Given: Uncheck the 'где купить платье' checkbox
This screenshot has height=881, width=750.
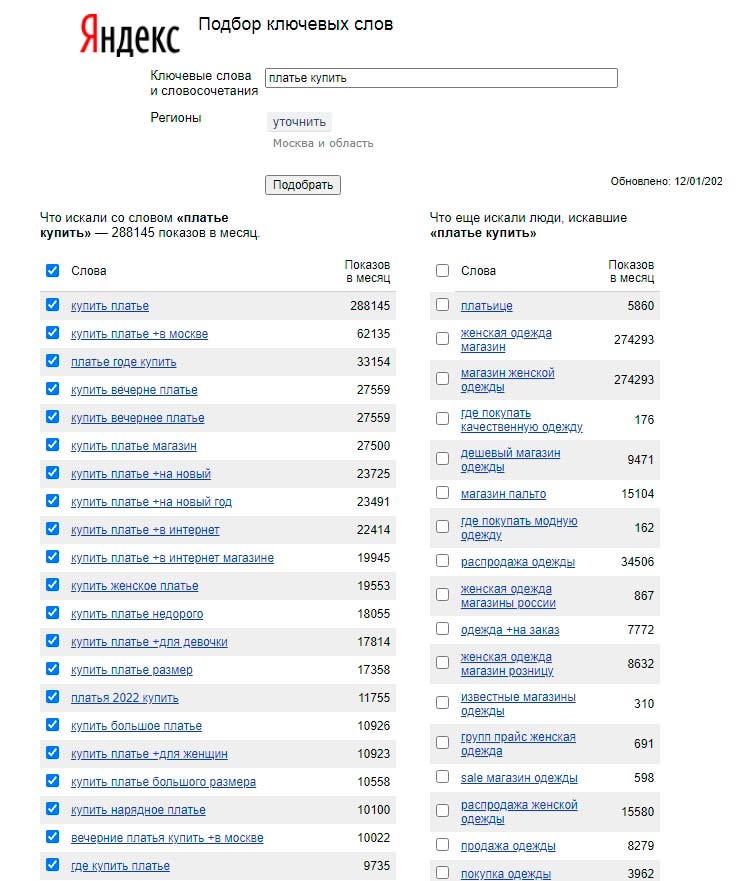Looking at the screenshot, I should click(x=53, y=865).
